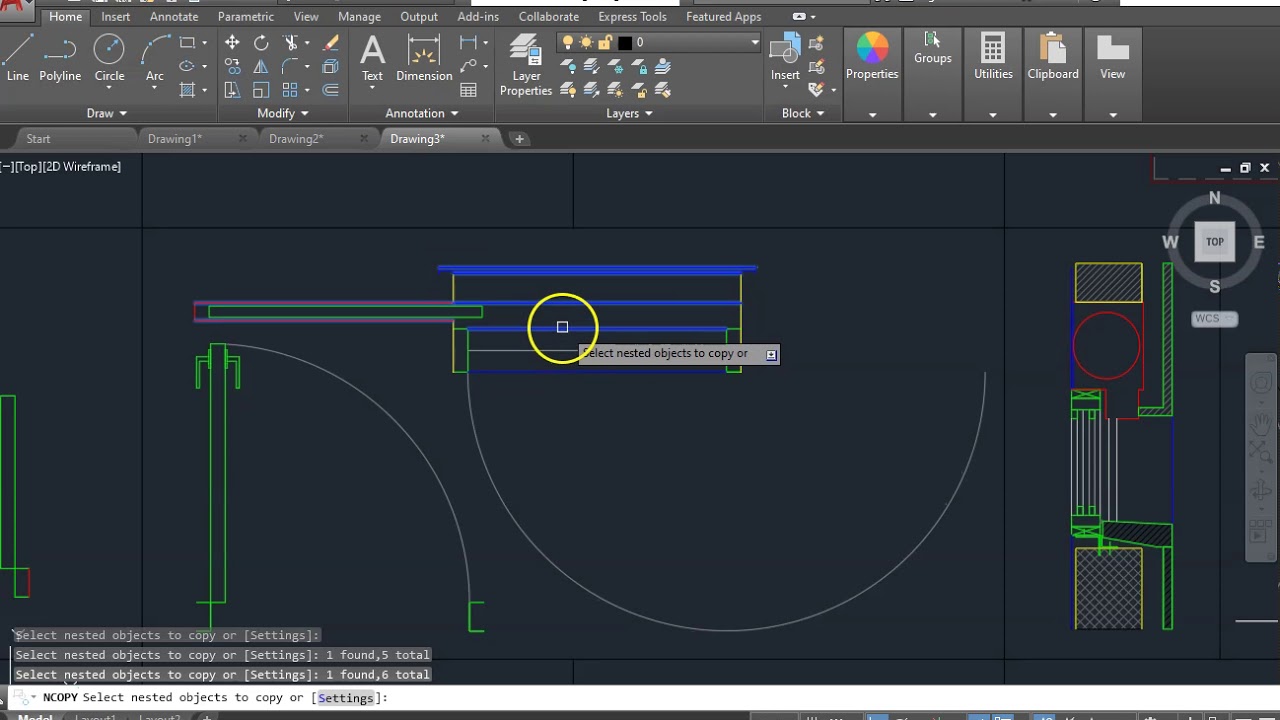The image size is (1280, 720).
Task: Click the [Top] viewport view label
Action: pos(28,167)
